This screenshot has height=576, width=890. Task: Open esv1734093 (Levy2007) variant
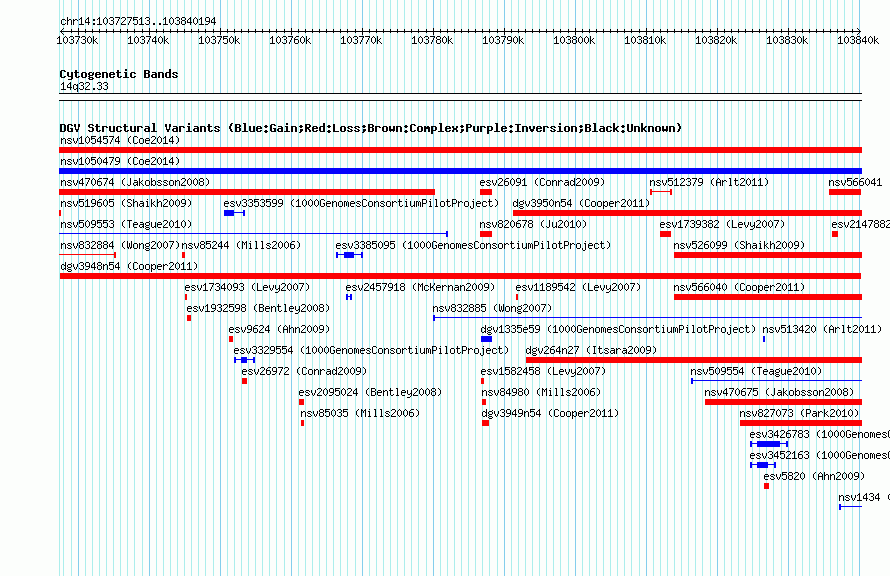(x=247, y=287)
